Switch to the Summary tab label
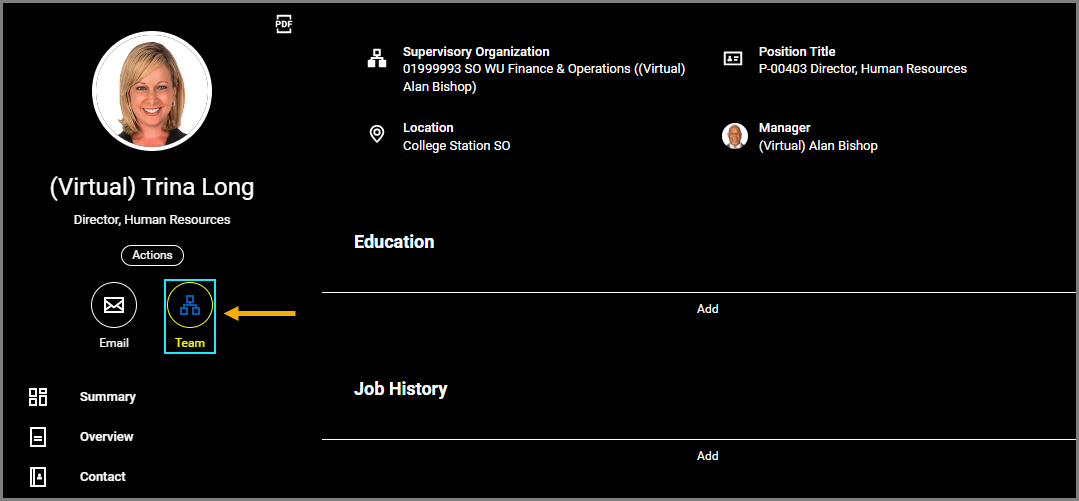 click(108, 397)
